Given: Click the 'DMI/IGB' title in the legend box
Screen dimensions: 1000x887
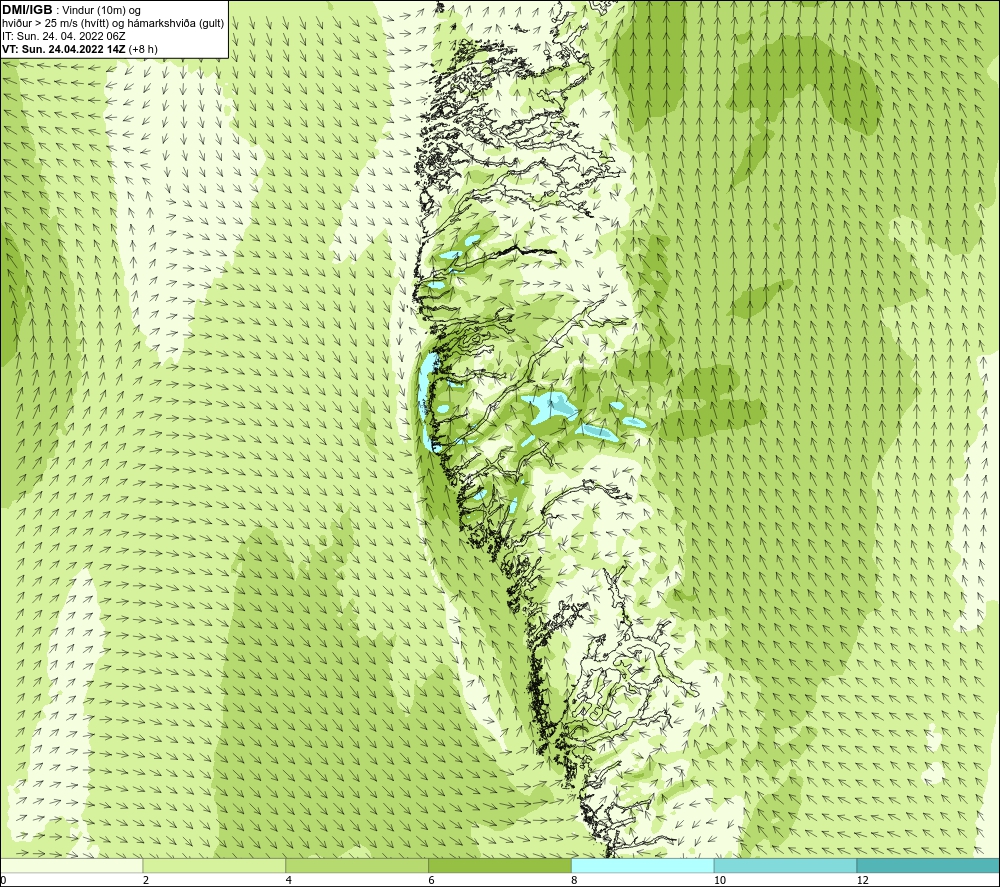Looking at the screenshot, I should pyautogui.click(x=27, y=10).
